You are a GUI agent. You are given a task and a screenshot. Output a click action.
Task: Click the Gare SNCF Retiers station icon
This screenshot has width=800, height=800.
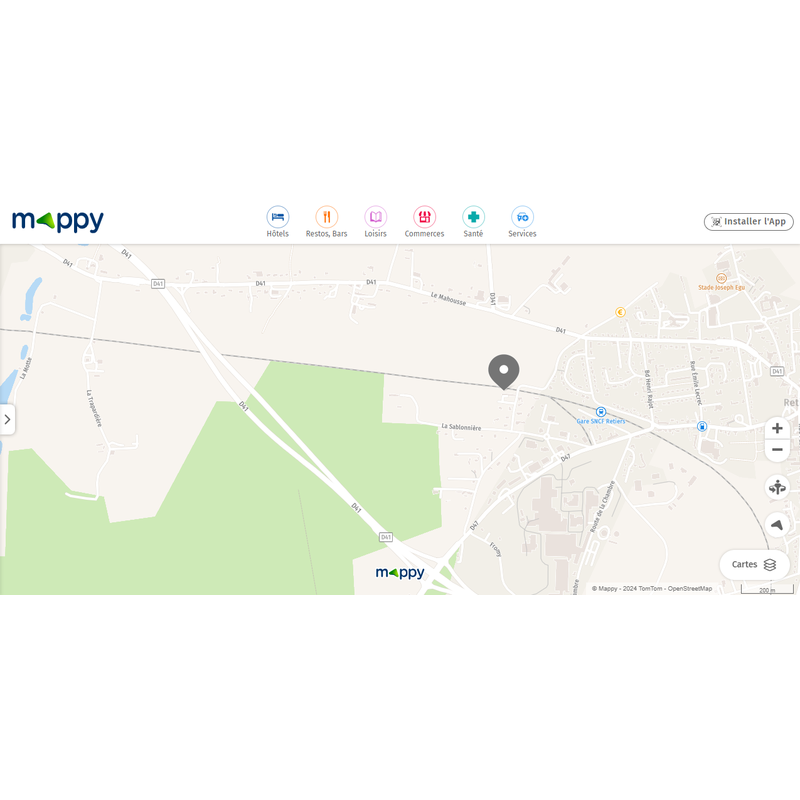coord(601,412)
